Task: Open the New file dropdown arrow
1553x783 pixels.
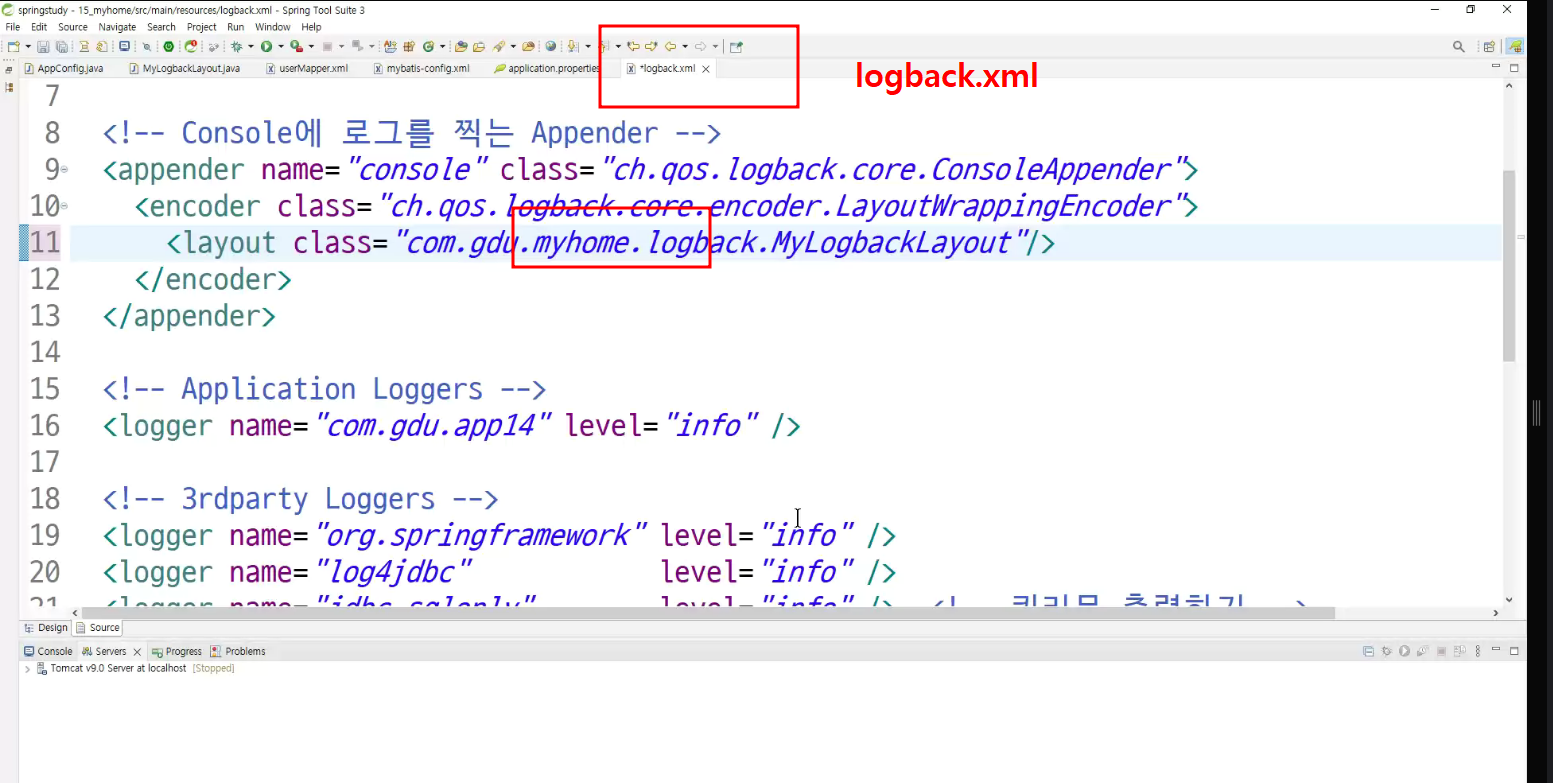Action: [x=28, y=46]
